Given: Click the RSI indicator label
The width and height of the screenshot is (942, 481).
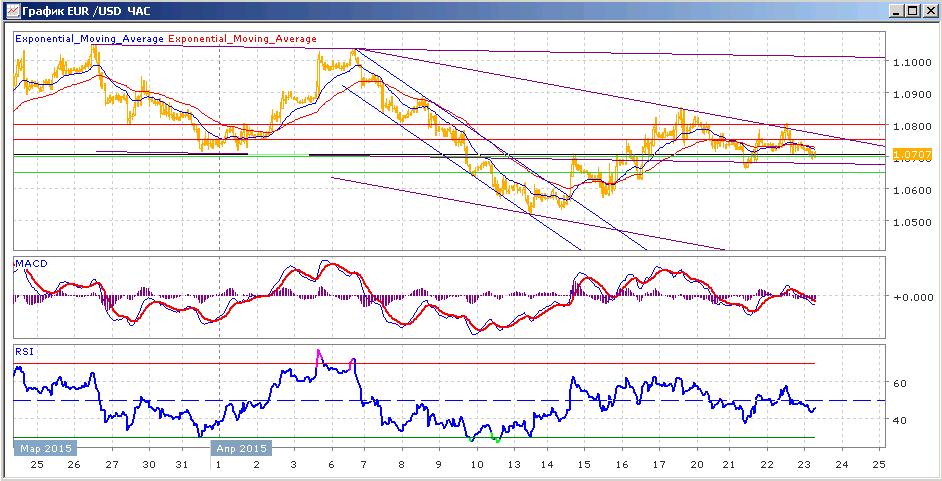Looking at the screenshot, I should (x=24, y=352).
